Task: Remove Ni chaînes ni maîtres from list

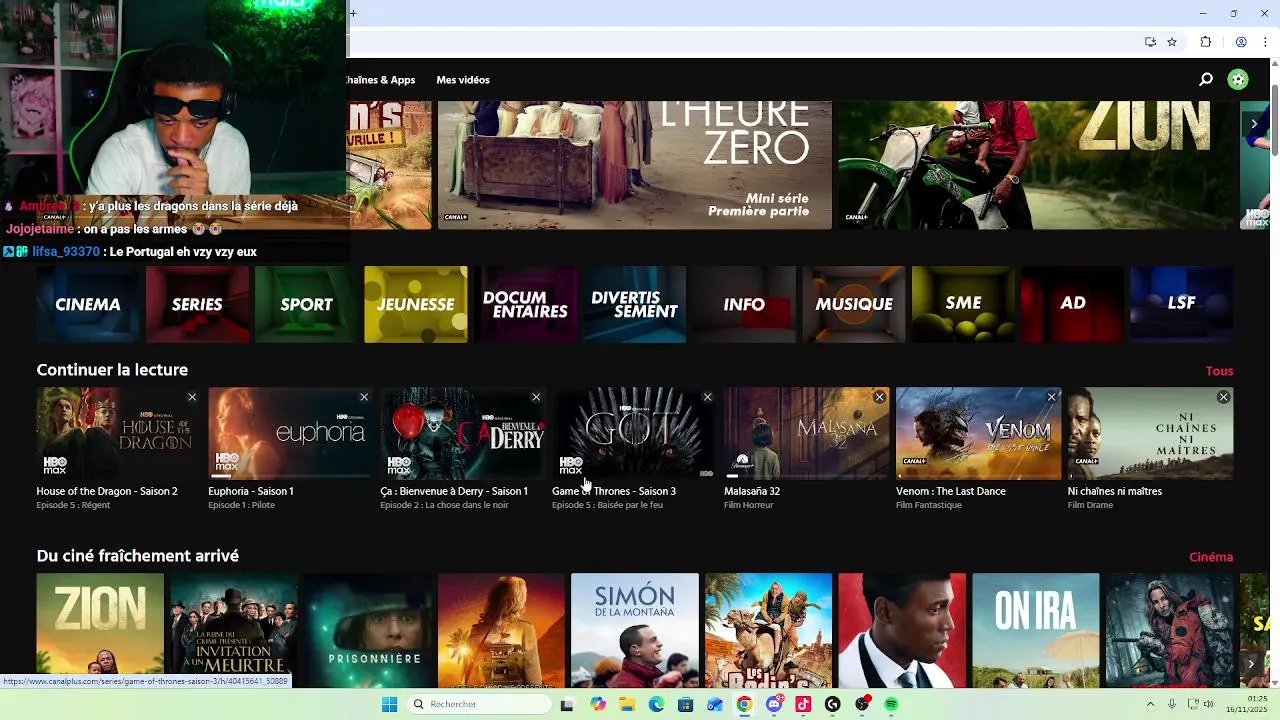Action: click(1223, 397)
